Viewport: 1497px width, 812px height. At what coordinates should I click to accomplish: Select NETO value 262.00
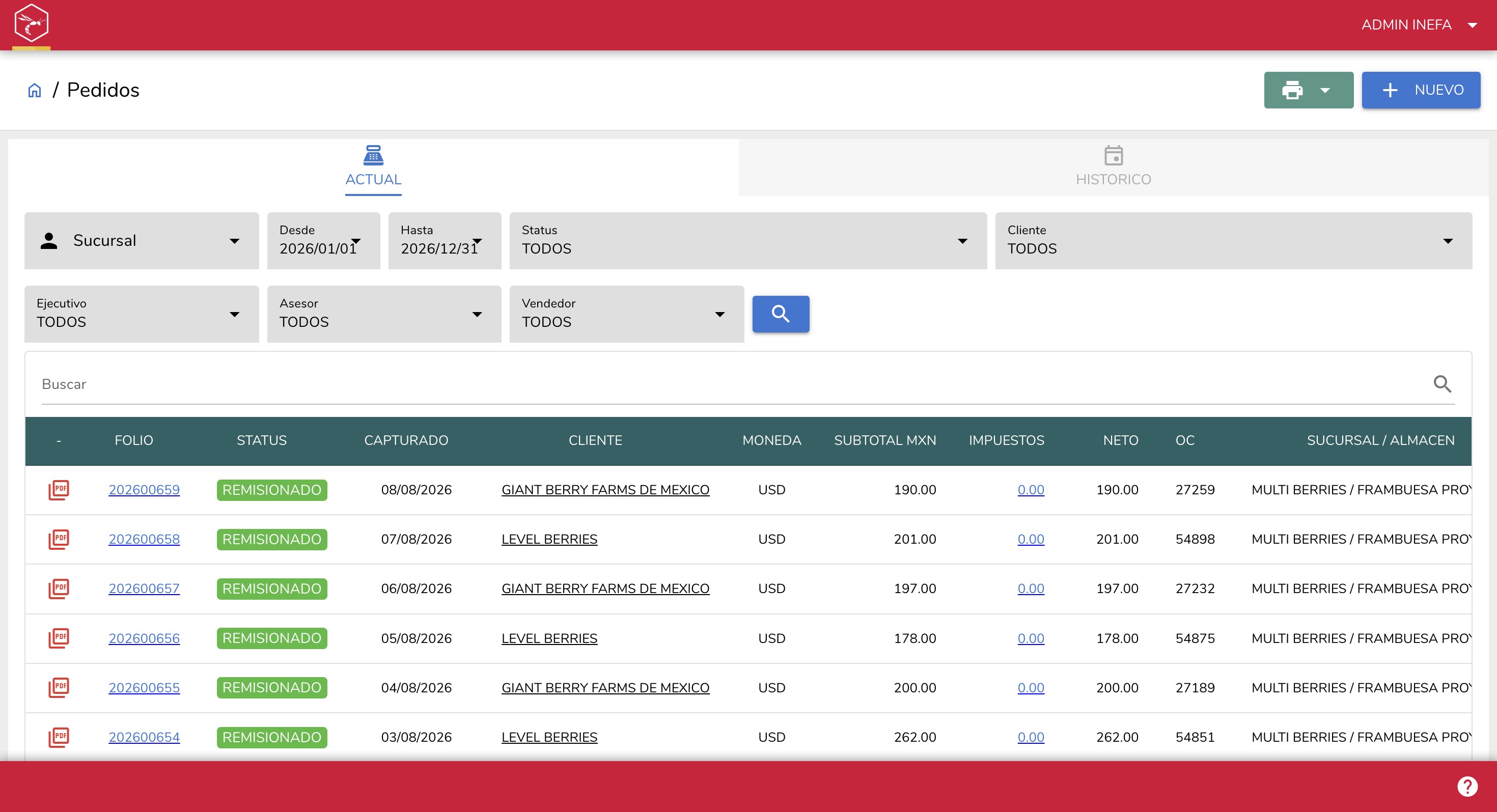1117,737
